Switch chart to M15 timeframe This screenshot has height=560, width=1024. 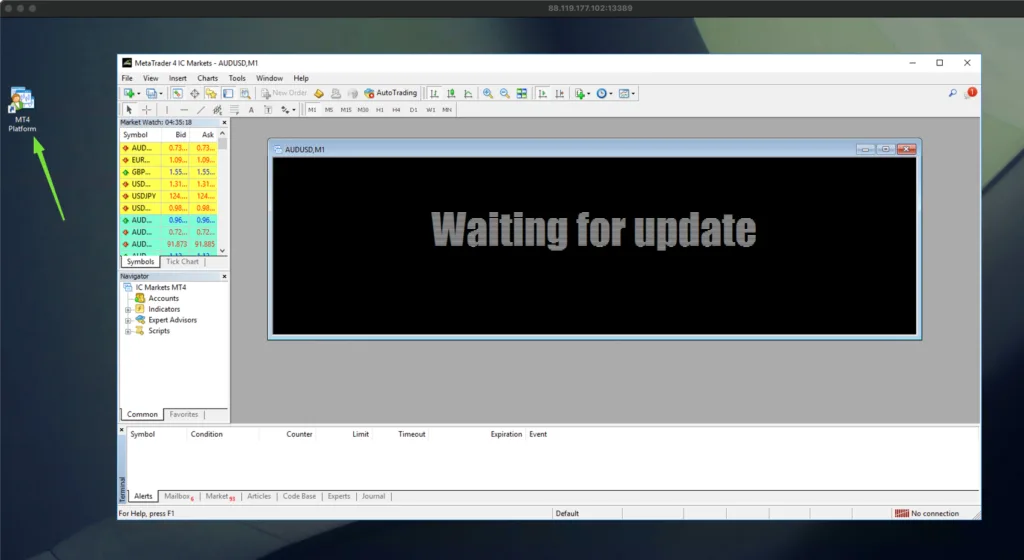[x=345, y=109]
